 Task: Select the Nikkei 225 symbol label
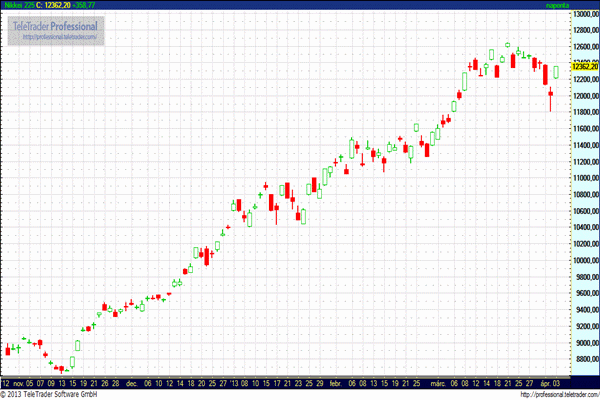point(18,5)
